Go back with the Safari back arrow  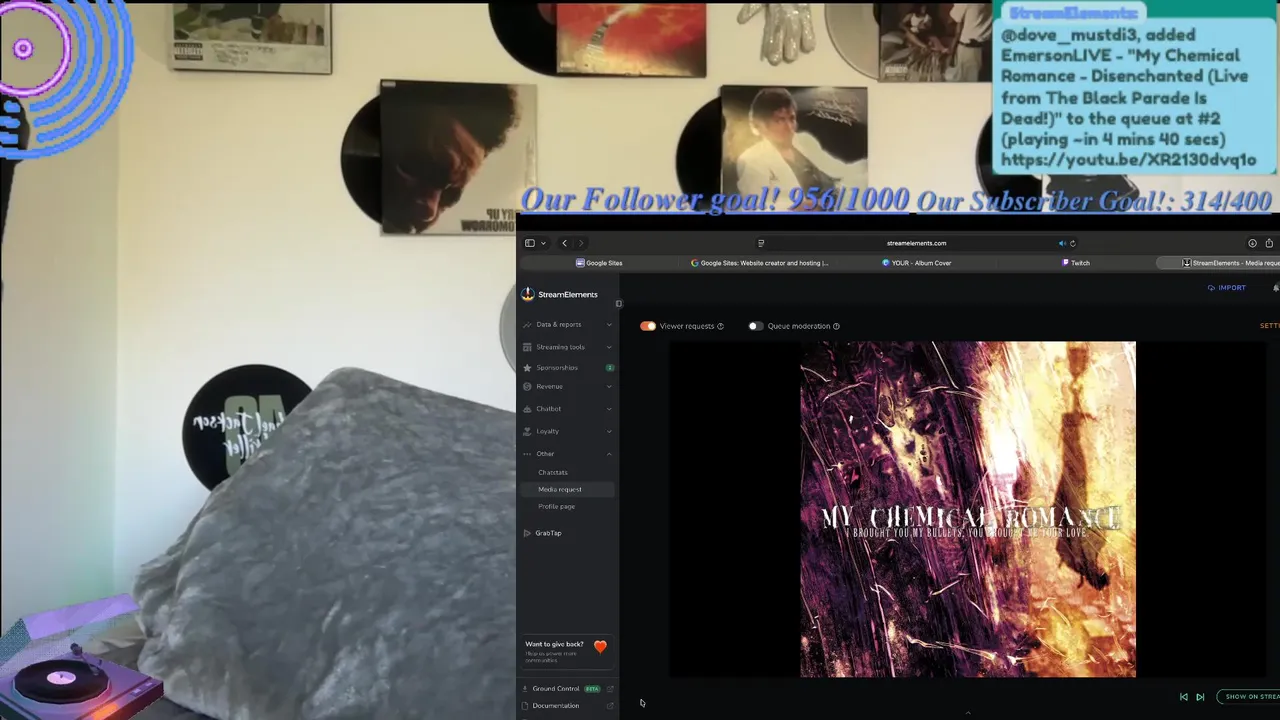(x=564, y=243)
